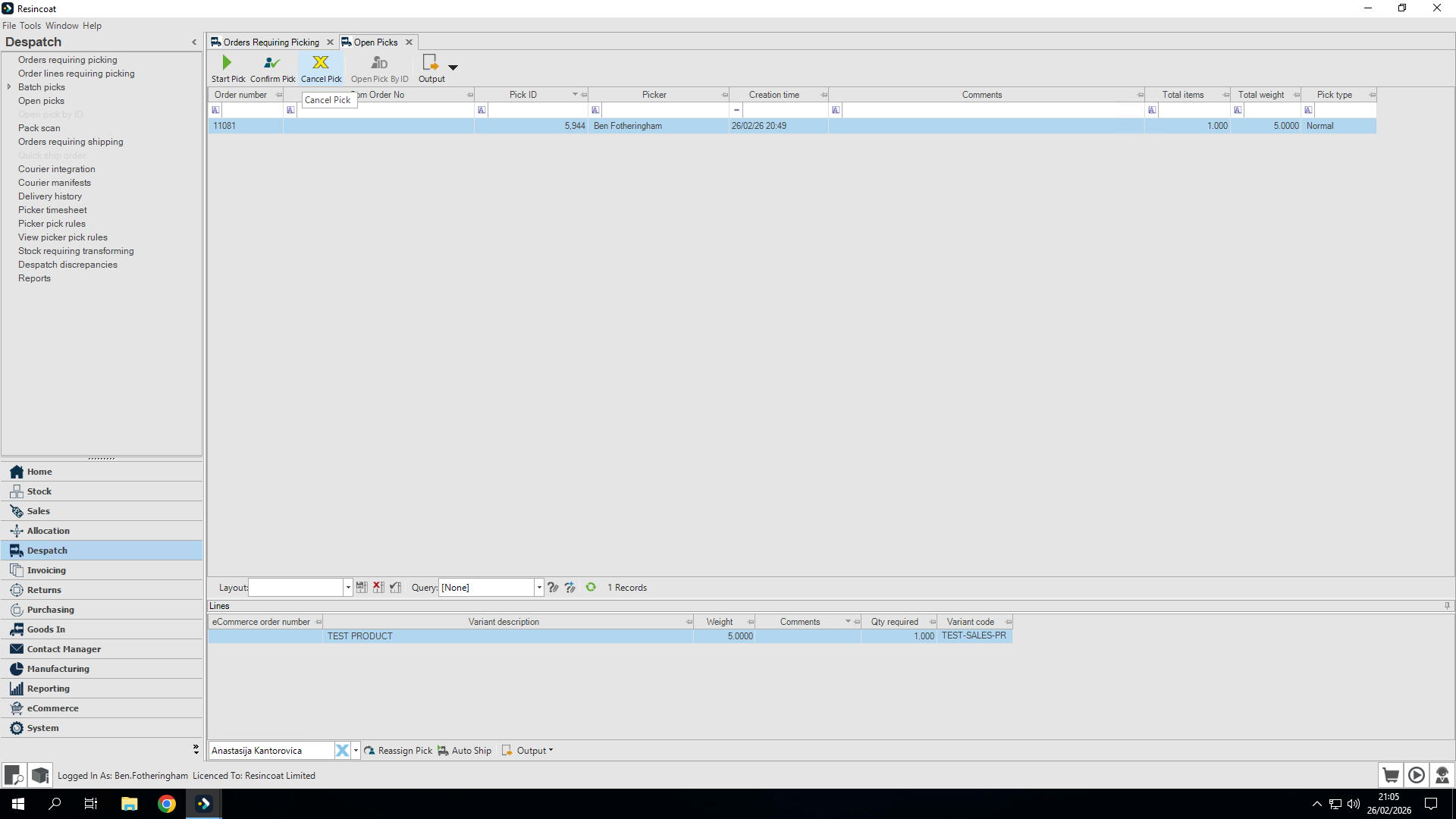Open the Layout dropdown
This screenshot has height=819, width=1456.
click(348, 588)
